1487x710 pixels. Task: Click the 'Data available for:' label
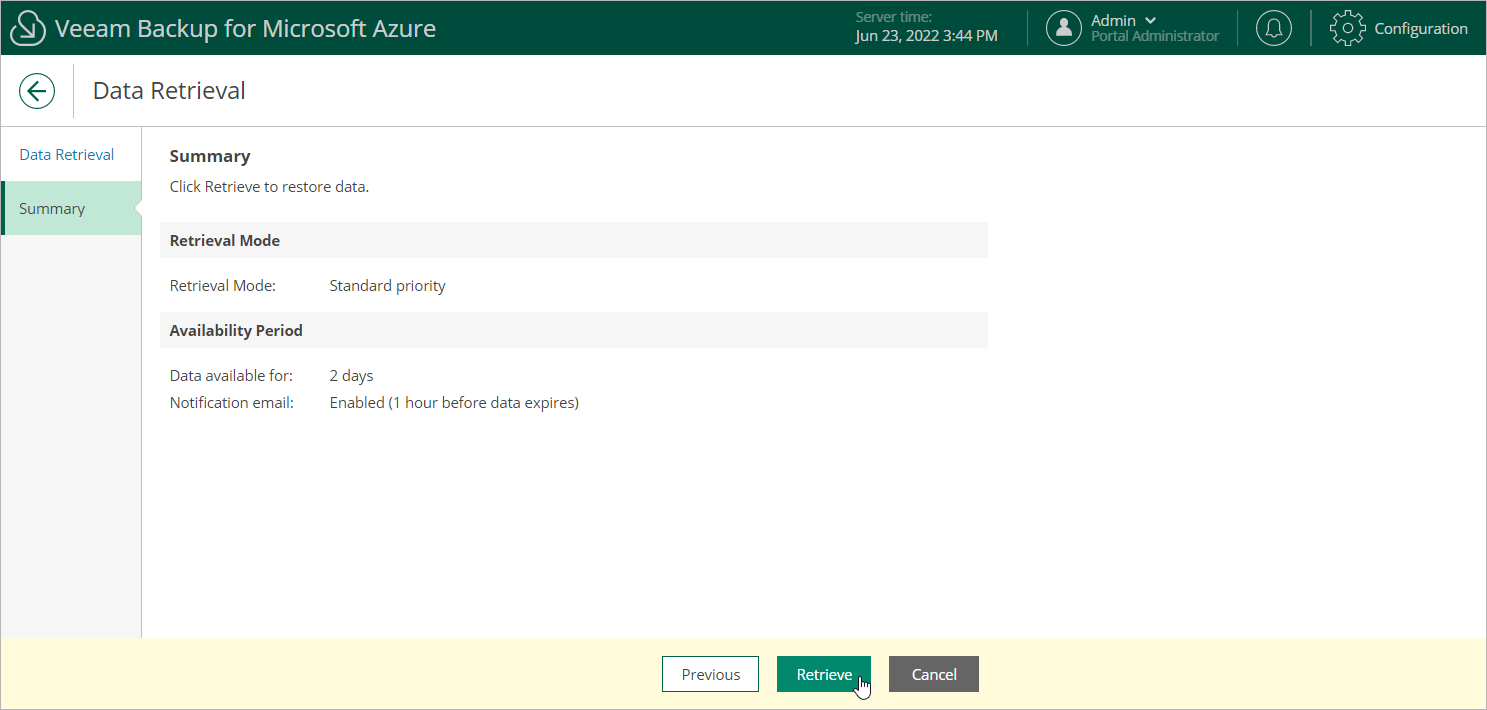pos(231,376)
